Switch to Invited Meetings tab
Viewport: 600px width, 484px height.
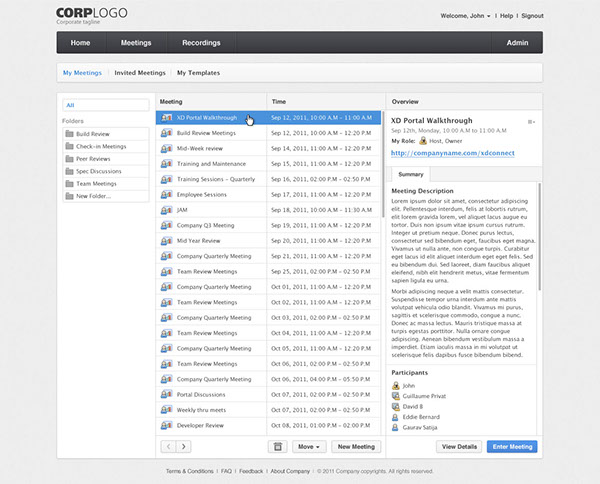pos(140,73)
